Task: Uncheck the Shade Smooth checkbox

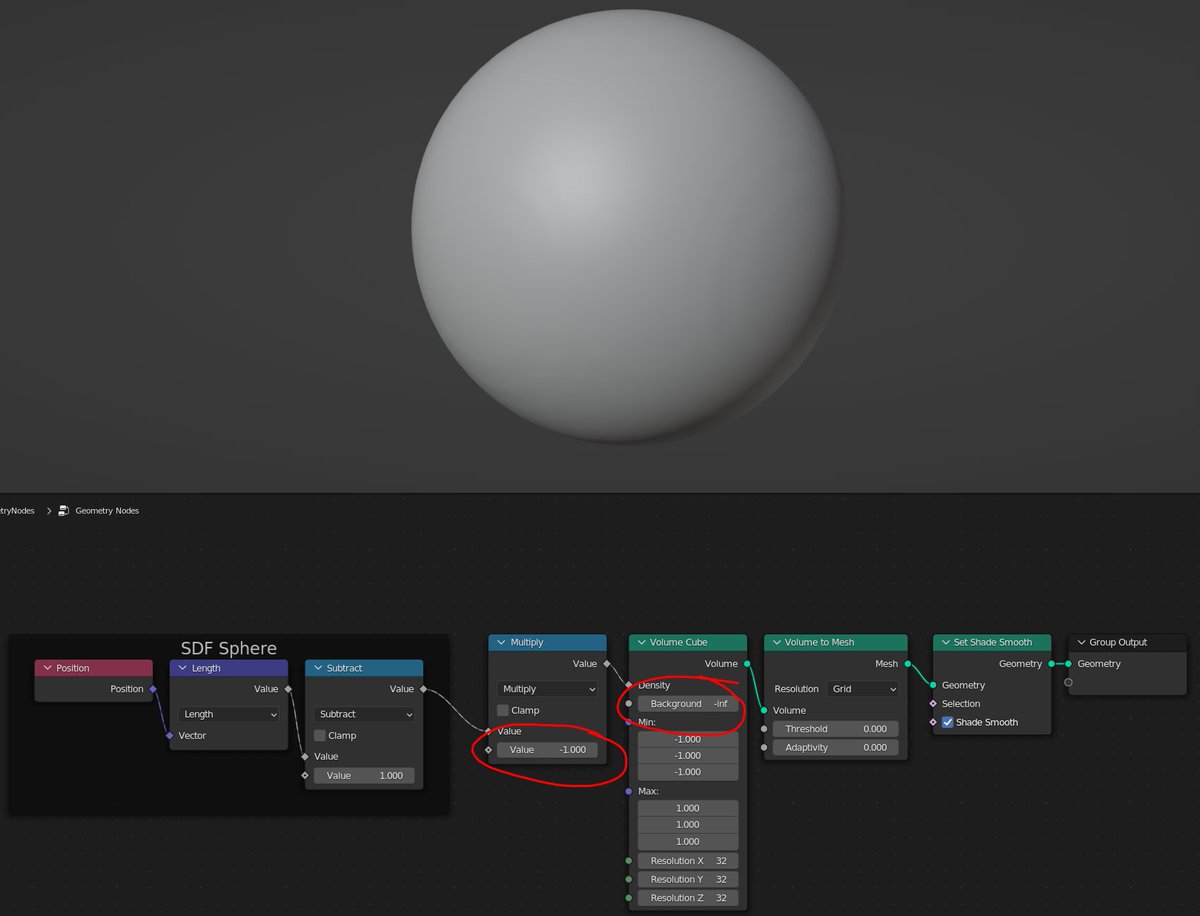Action: [x=948, y=722]
